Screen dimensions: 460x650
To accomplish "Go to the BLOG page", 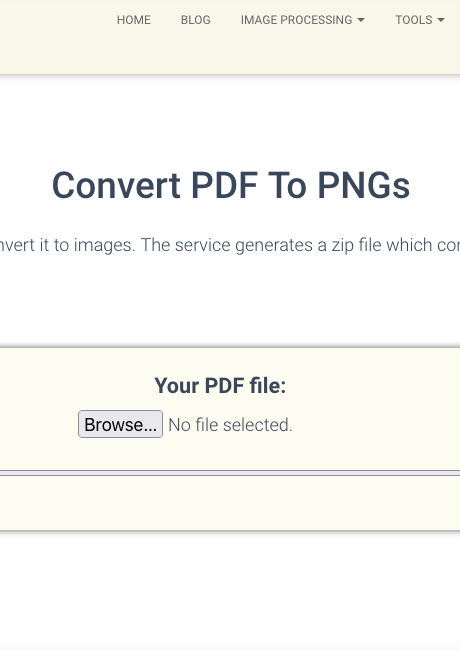I will [196, 20].
